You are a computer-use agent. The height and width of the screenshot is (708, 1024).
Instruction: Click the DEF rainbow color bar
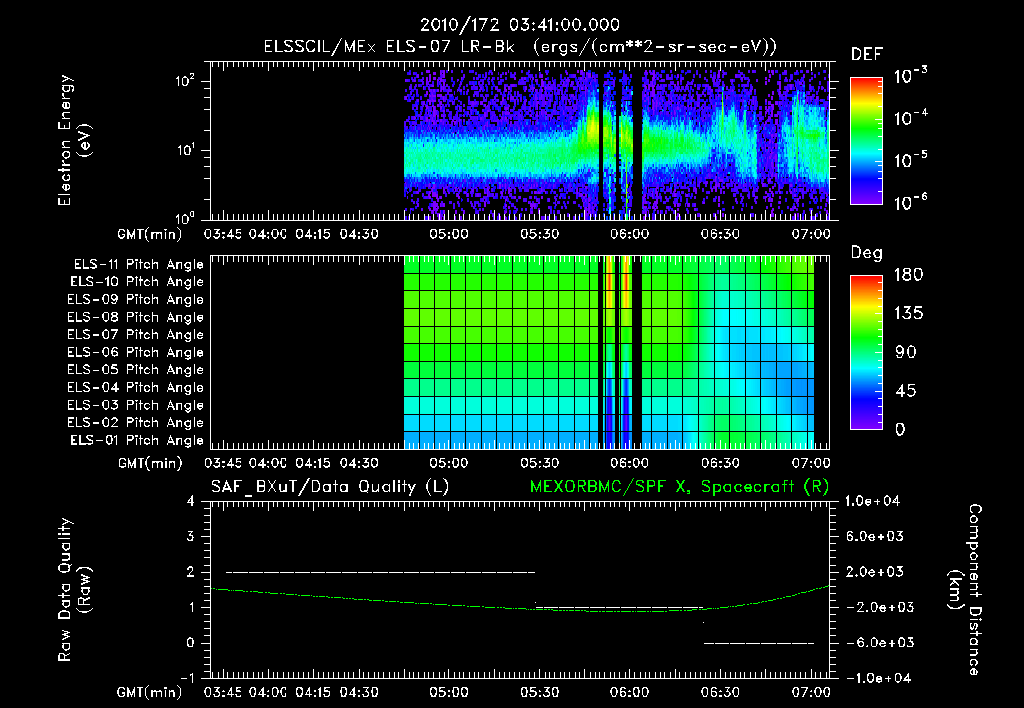tap(866, 141)
